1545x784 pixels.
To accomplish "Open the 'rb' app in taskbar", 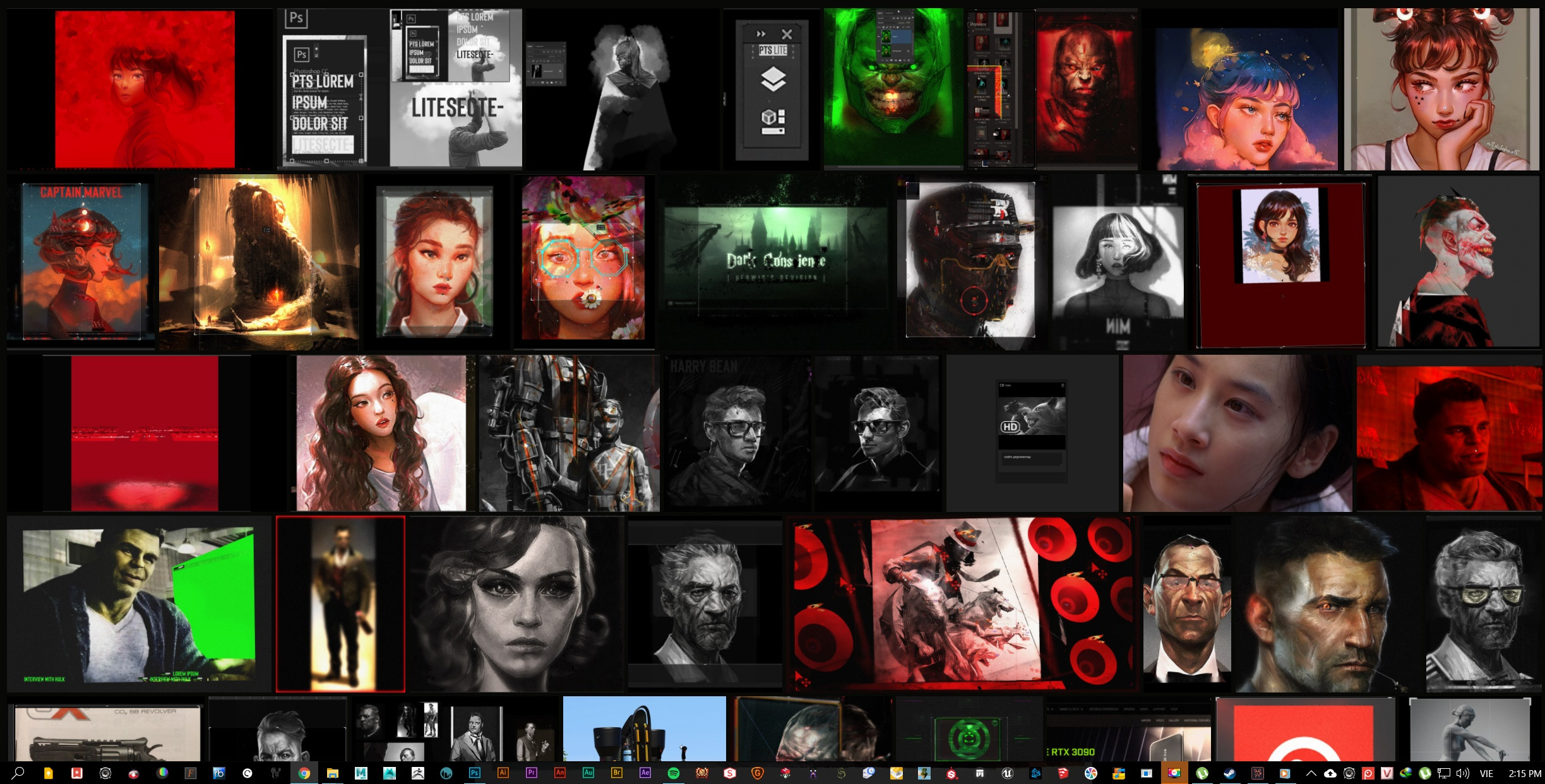I will [x=219, y=773].
